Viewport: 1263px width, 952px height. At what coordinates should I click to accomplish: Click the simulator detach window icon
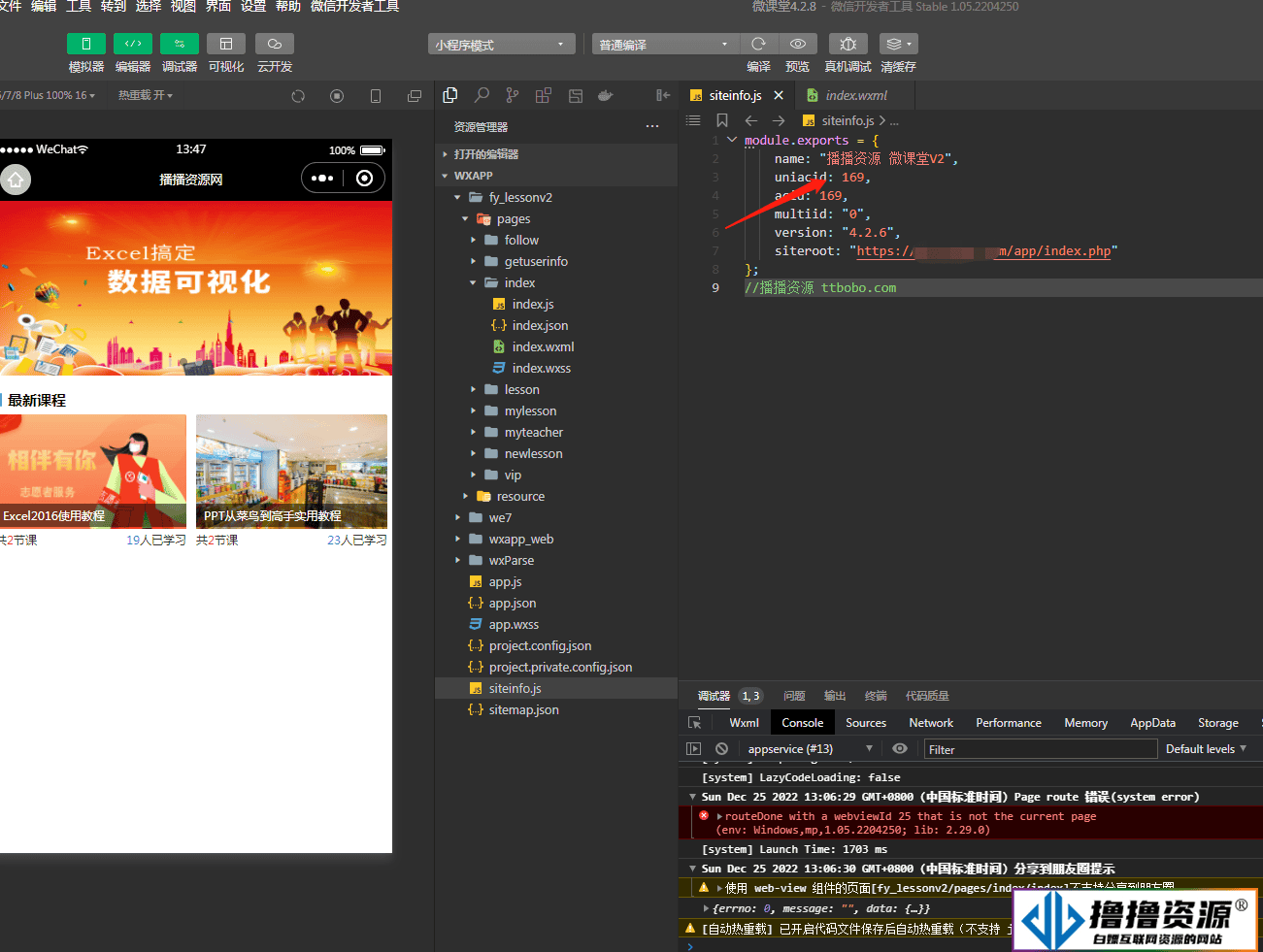pos(415,96)
